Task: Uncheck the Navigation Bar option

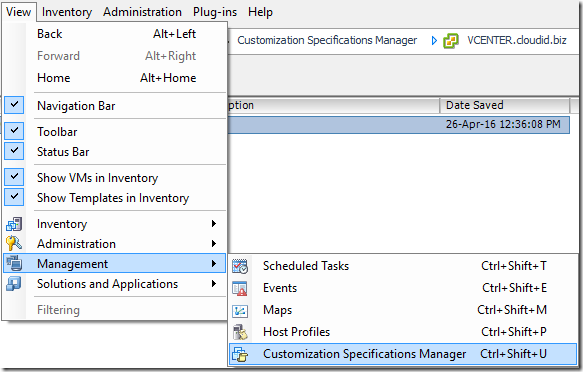Action: point(14,105)
